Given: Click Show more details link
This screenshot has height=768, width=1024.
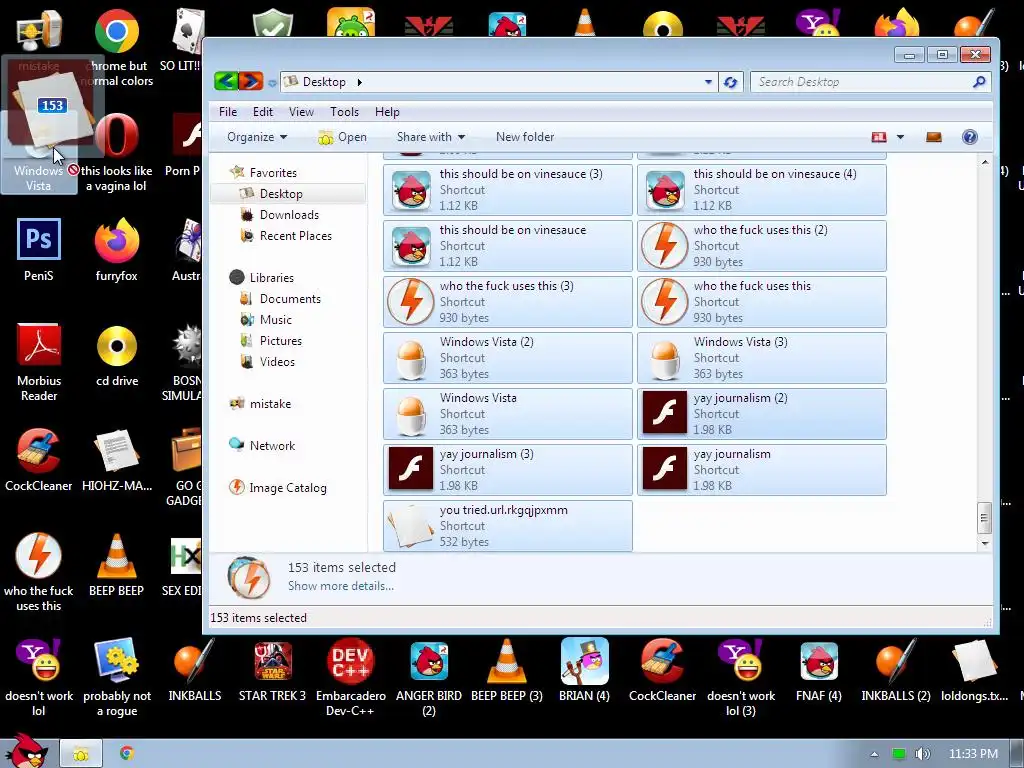Looking at the screenshot, I should point(341,586).
